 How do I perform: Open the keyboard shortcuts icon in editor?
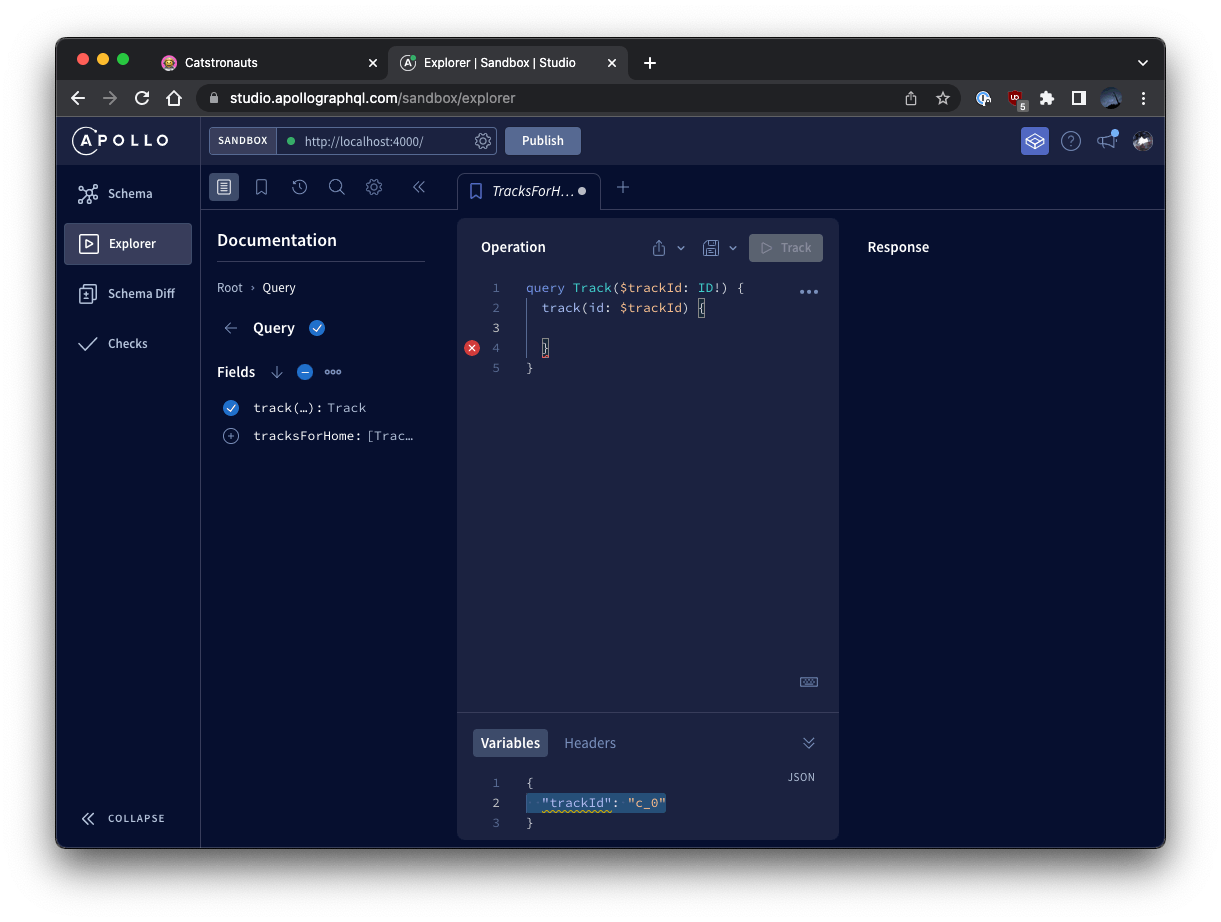point(809,682)
